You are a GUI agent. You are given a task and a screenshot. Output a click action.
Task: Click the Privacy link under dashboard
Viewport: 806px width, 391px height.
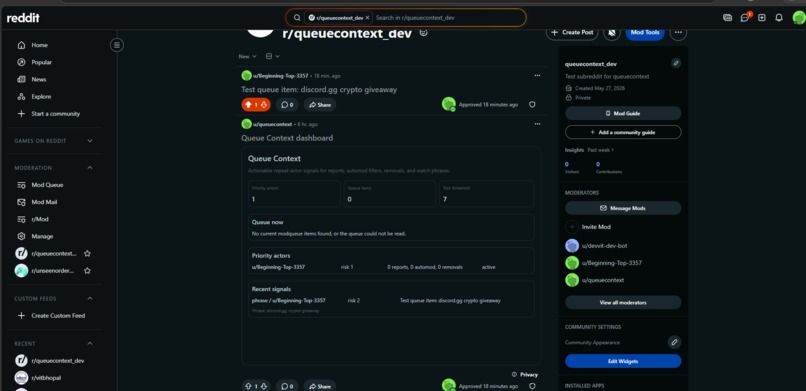coord(529,375)
